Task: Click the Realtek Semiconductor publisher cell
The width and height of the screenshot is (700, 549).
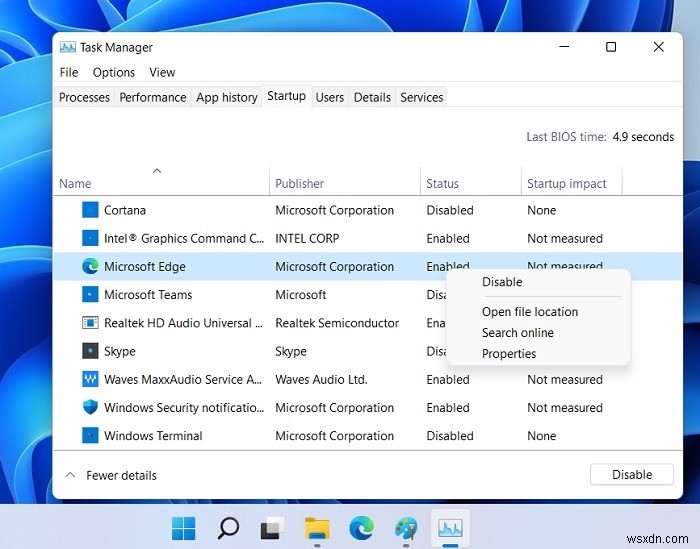Action: pos(337,323)
